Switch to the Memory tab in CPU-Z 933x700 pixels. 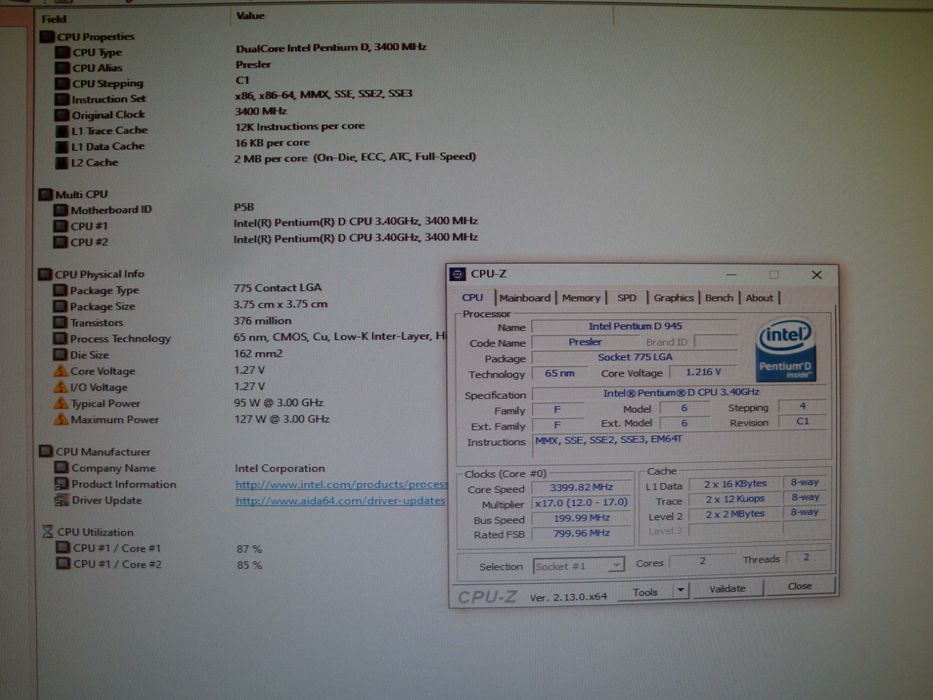click(x=581, y=298)
